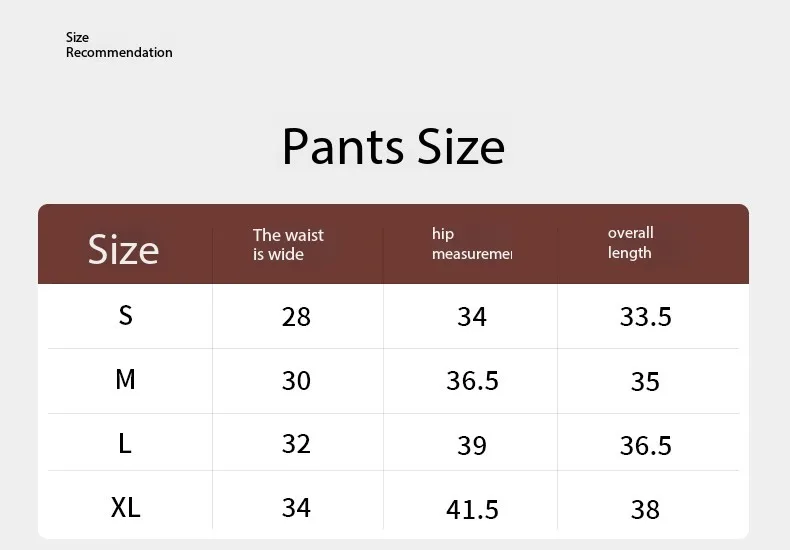Select the S size row label
The image size is (790, 550).
tap(125, 315)
